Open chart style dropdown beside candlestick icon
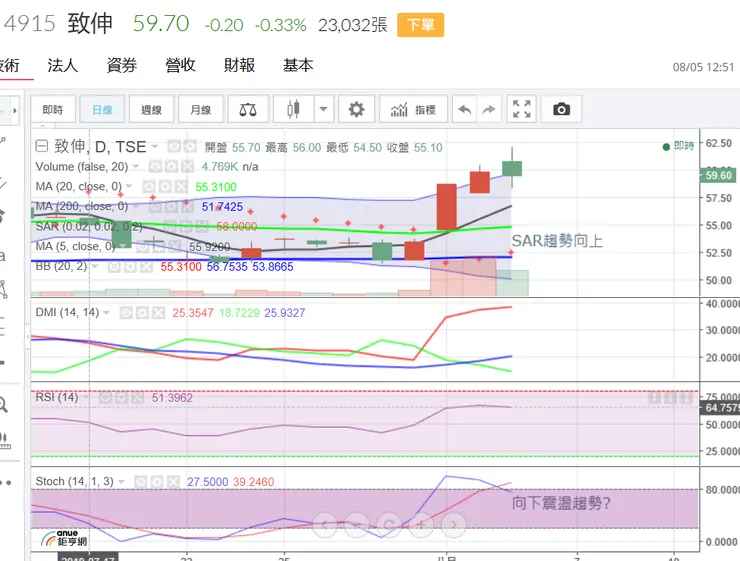The height and width of the screenshot is (561, 740). click(x=323, y=109)
